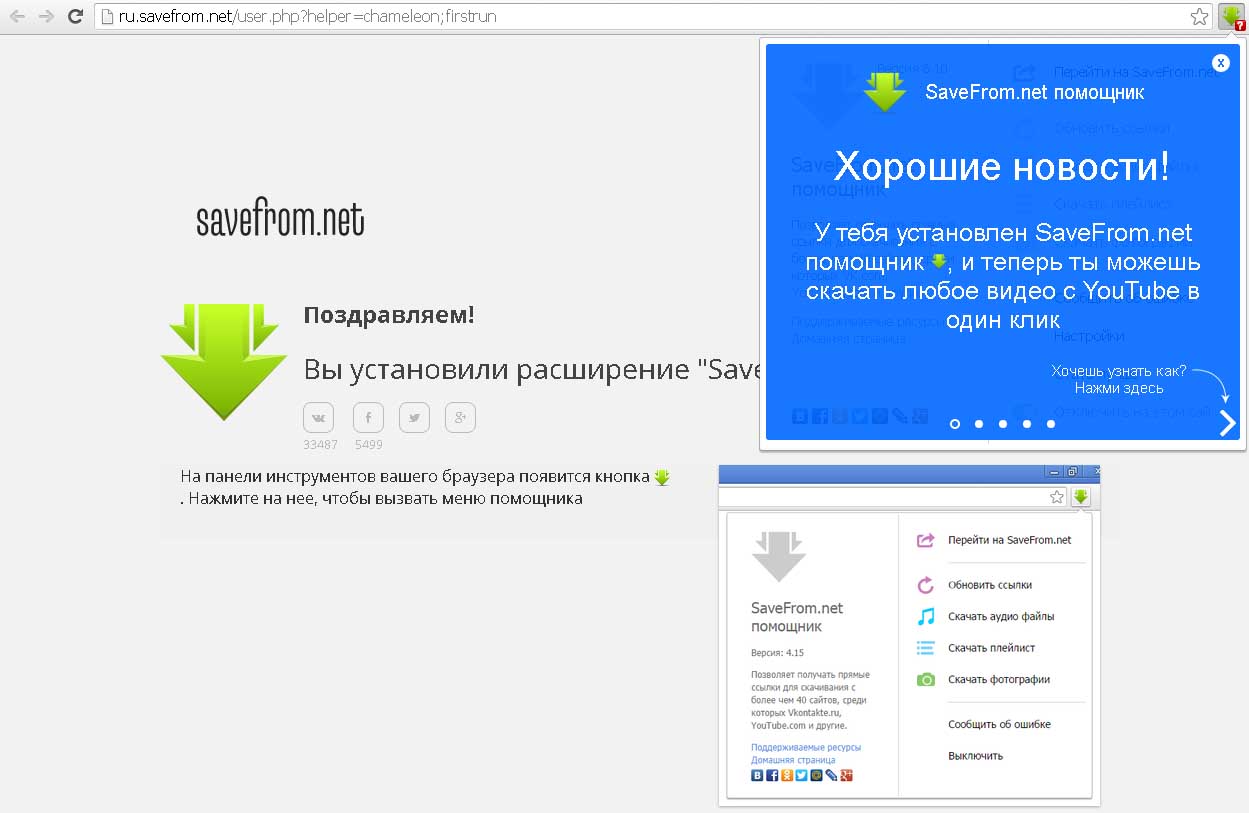This screenshot has width=1249, height=813.
Task: Click the pink share-arrow icon in illustration menu
Action: click(x=926, y=540)
